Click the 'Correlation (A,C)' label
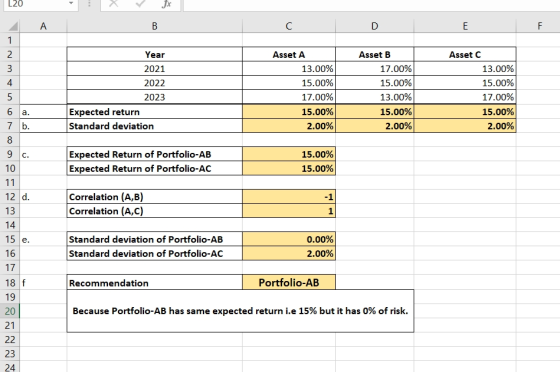Screen dimensions: 560x372 point(154,211)
